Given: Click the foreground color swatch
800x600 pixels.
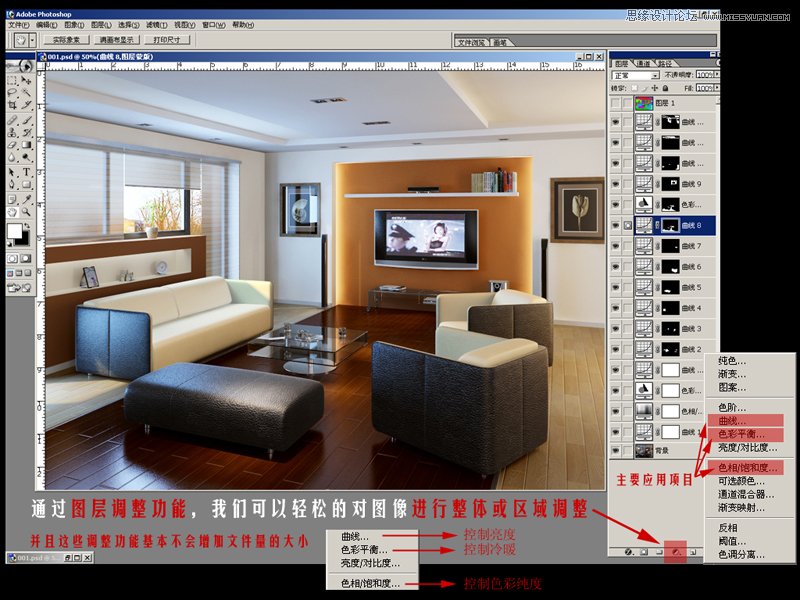Looking at the screenshot, I should point(15,231).
